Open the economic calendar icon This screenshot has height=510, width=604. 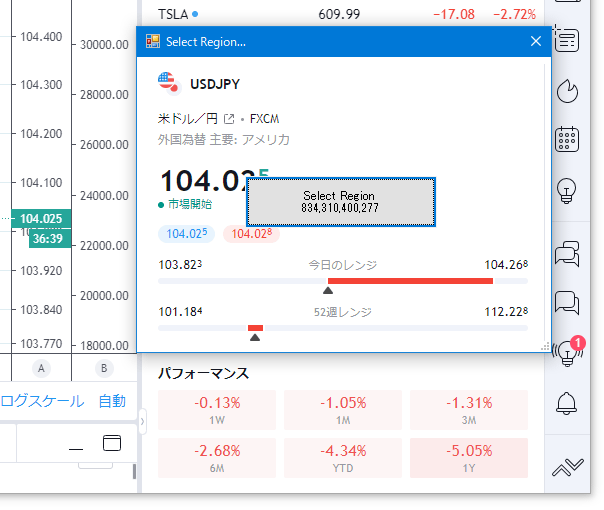click(567, 139)
